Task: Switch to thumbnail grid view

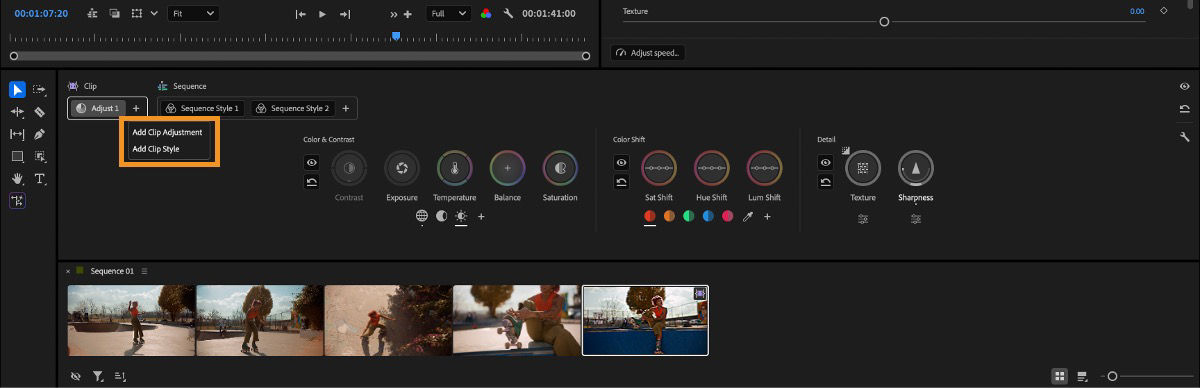Action: click(1059, 376)
